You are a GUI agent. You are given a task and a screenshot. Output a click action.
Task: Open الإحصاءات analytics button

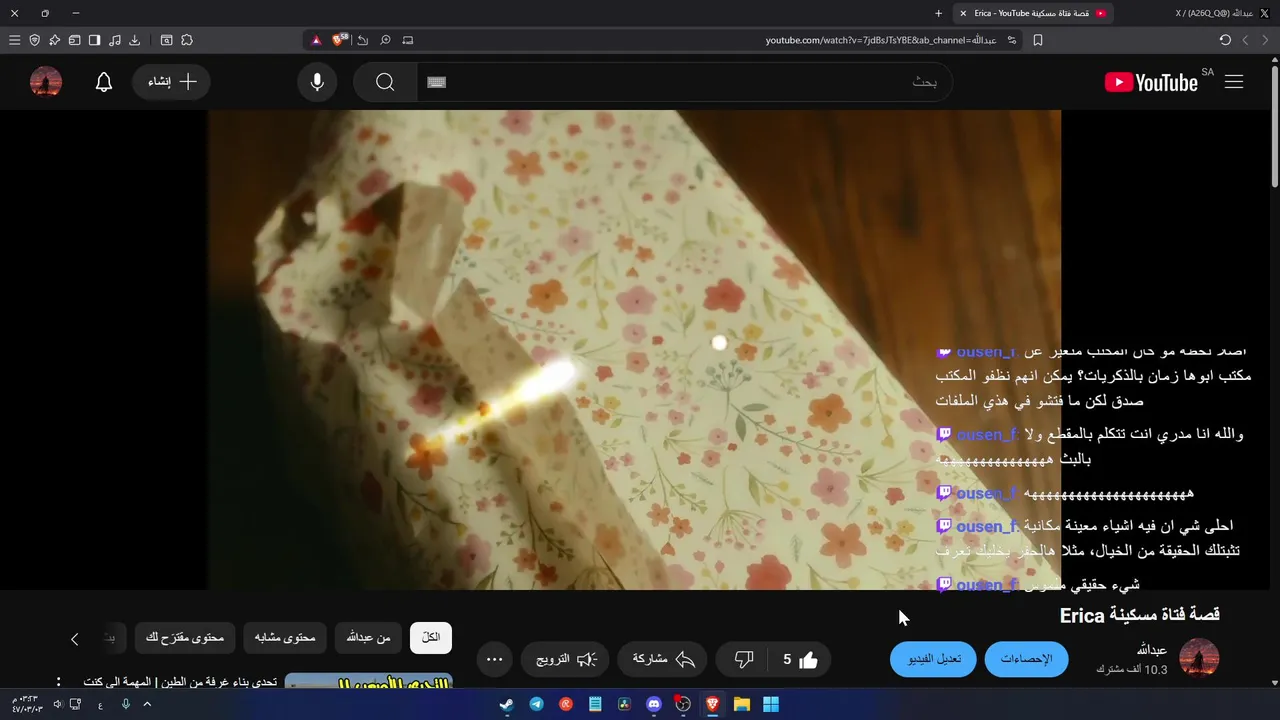(x=1026, y=659)
